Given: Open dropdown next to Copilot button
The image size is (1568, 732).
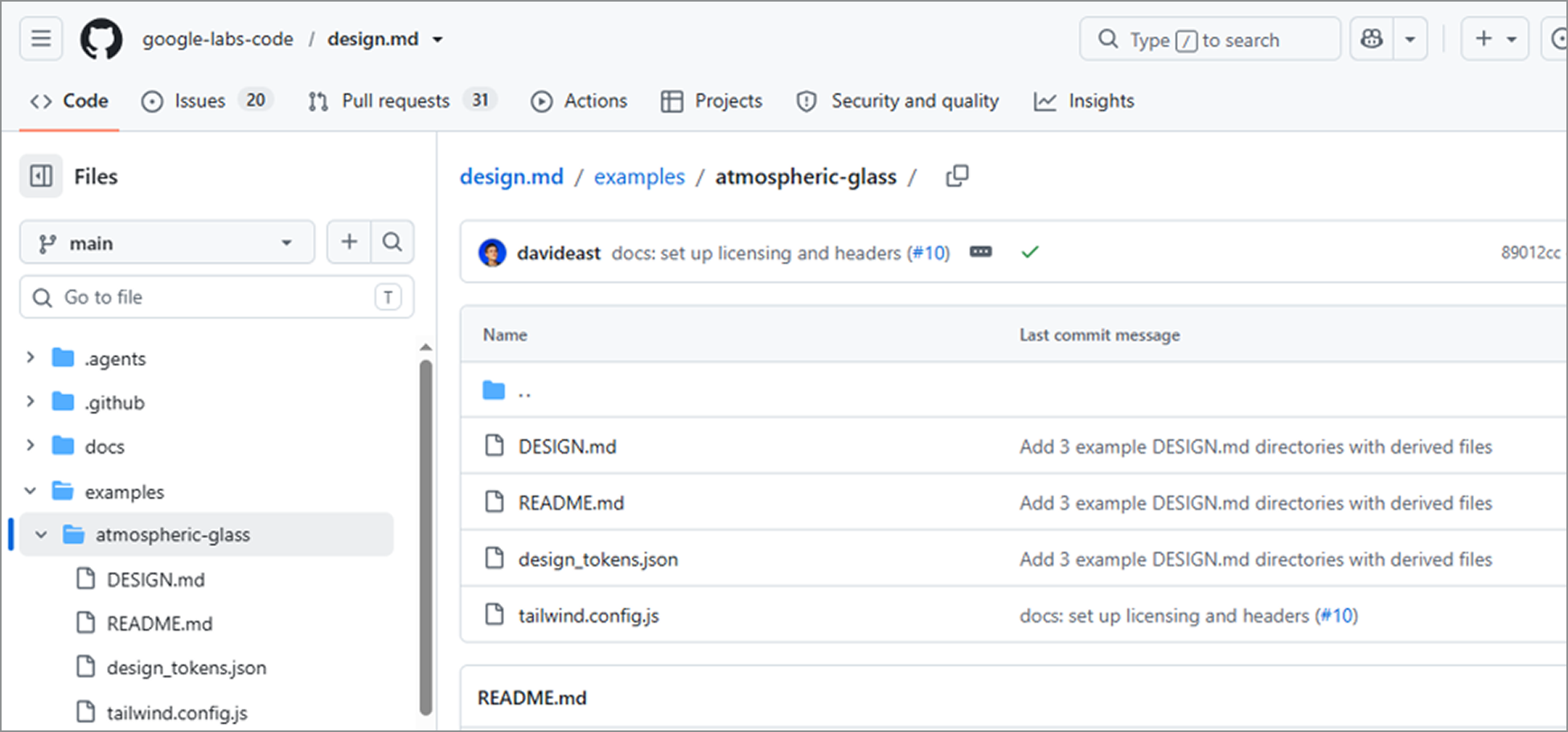Looking at the screenshot, I should point(1410,39).
